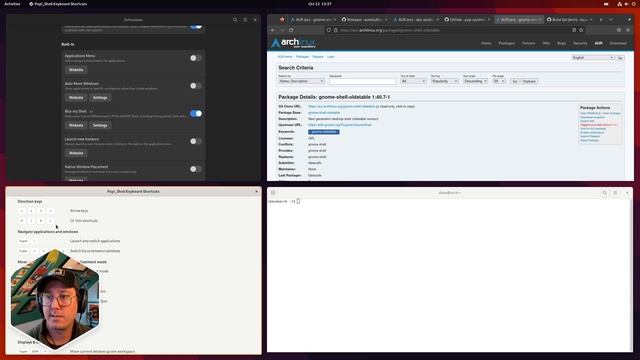
Task: Click Website button for Applications Menu extension
Action: 76,70
